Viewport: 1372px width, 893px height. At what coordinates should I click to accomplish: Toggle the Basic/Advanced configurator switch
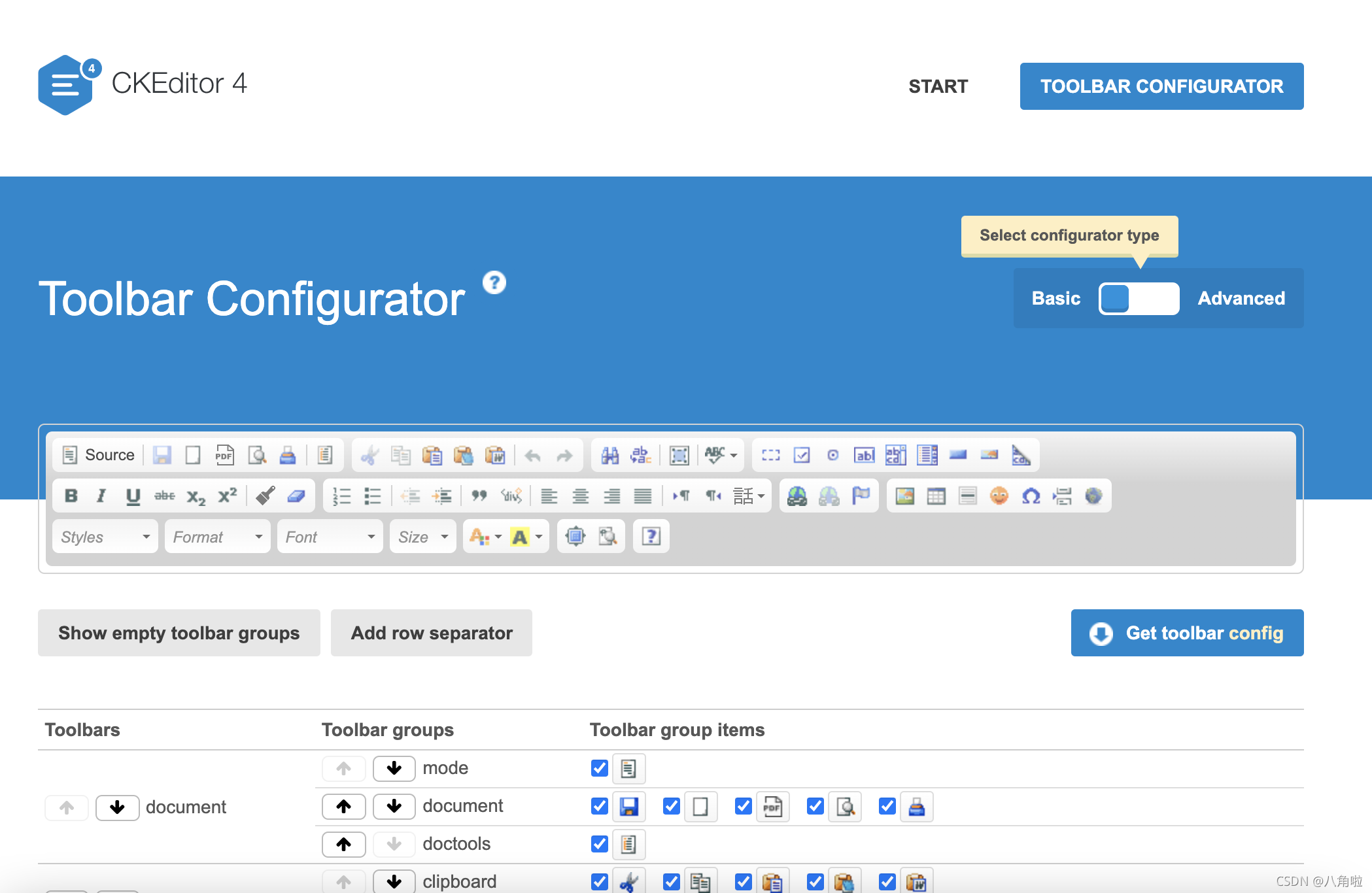click(1139, 299)
